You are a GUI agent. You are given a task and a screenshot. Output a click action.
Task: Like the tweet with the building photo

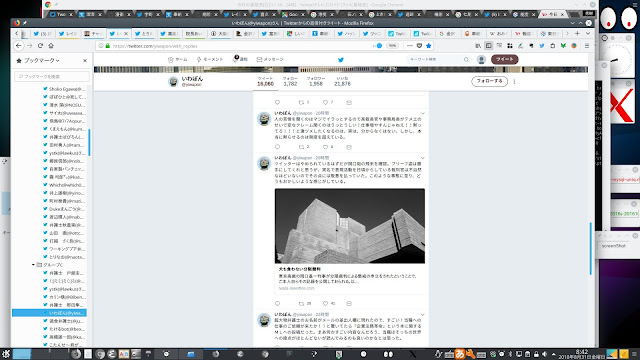coord(325,304)
